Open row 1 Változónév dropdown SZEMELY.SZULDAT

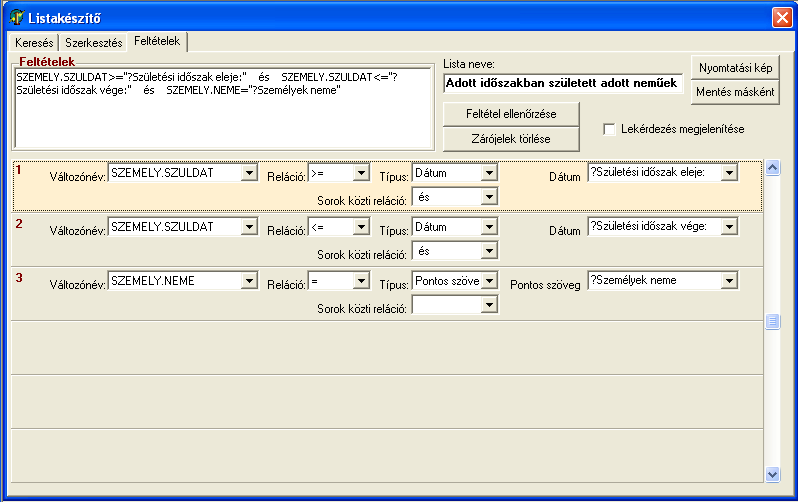click(249, 173)
